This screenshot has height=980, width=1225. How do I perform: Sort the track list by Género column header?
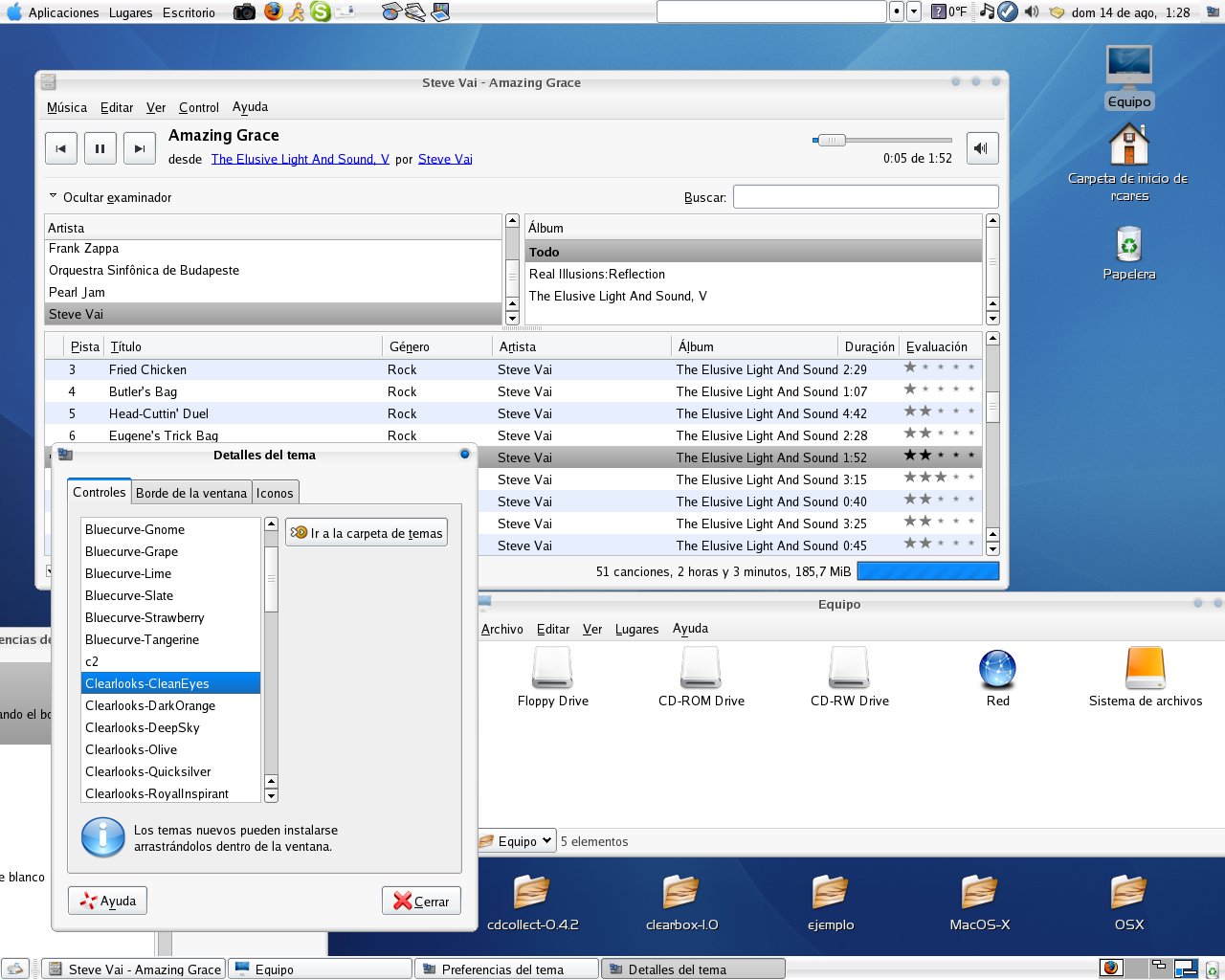436,346
